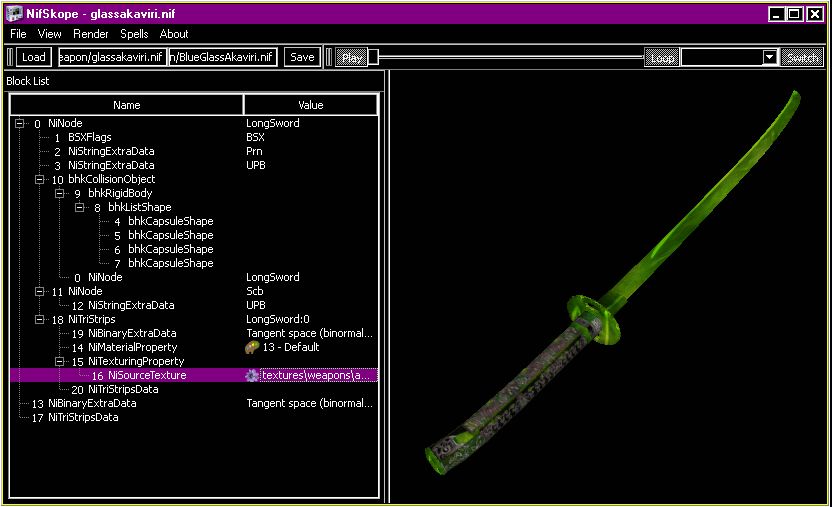
Task: Click the Save button
Action: tap(302, 57)
